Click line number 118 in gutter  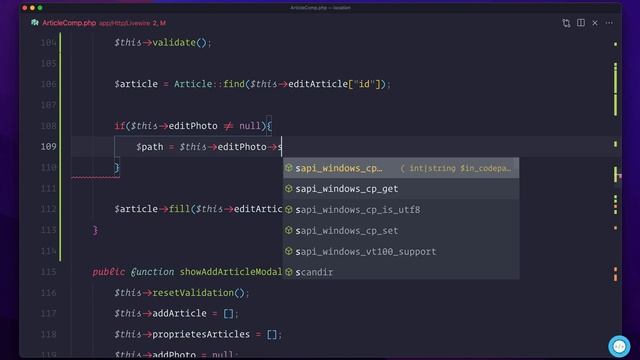(x=49, y=334)
